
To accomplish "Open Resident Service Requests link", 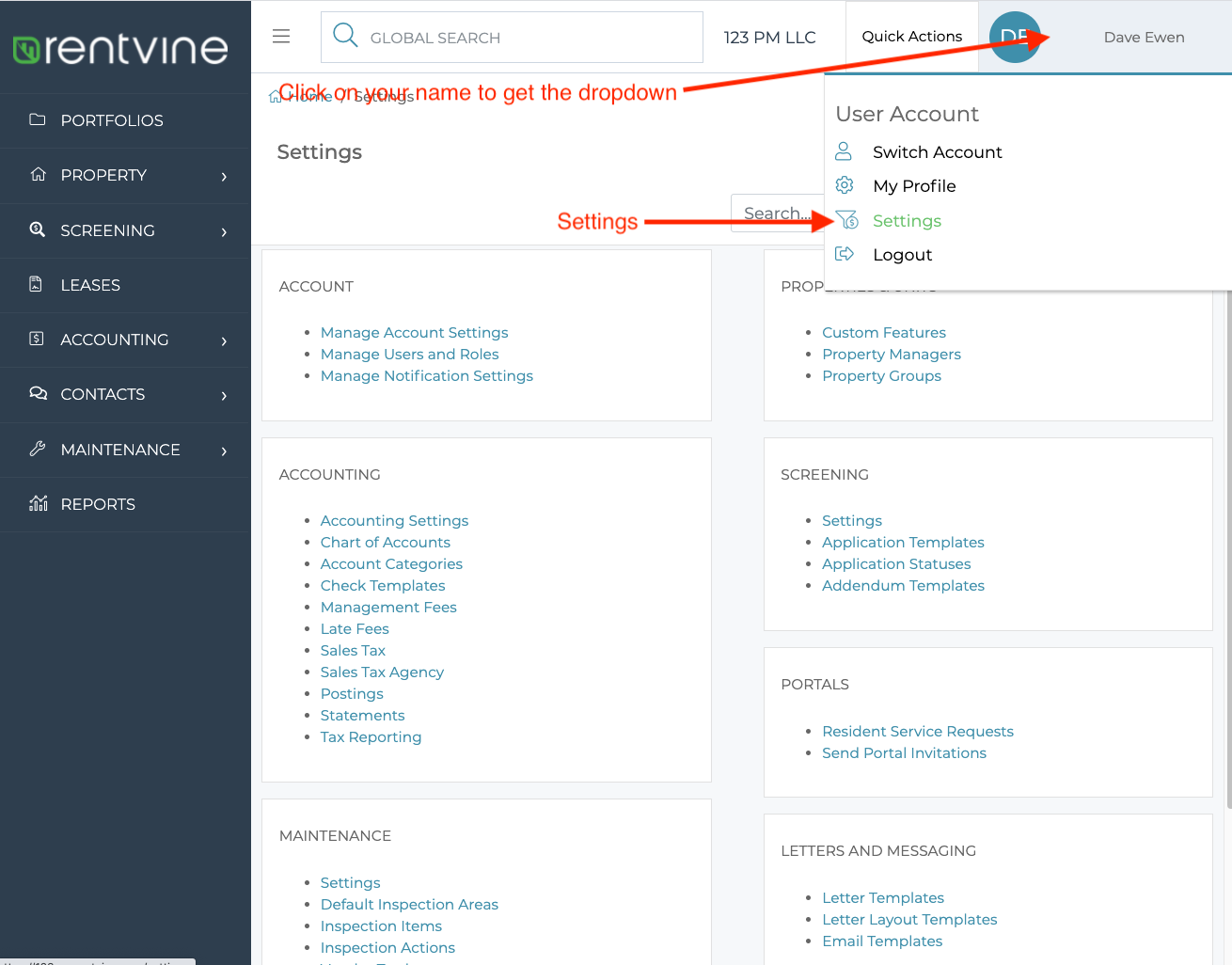I will point(918,732).
